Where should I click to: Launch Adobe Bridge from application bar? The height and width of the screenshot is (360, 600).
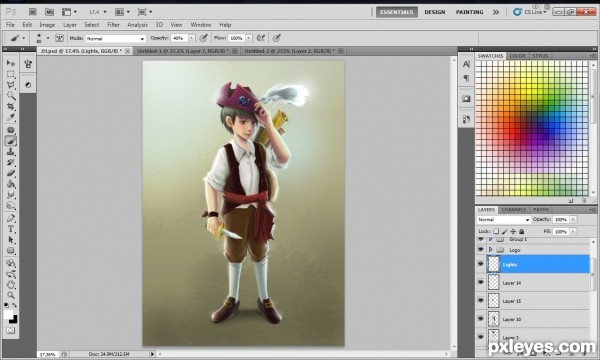(x=33, y=12)
